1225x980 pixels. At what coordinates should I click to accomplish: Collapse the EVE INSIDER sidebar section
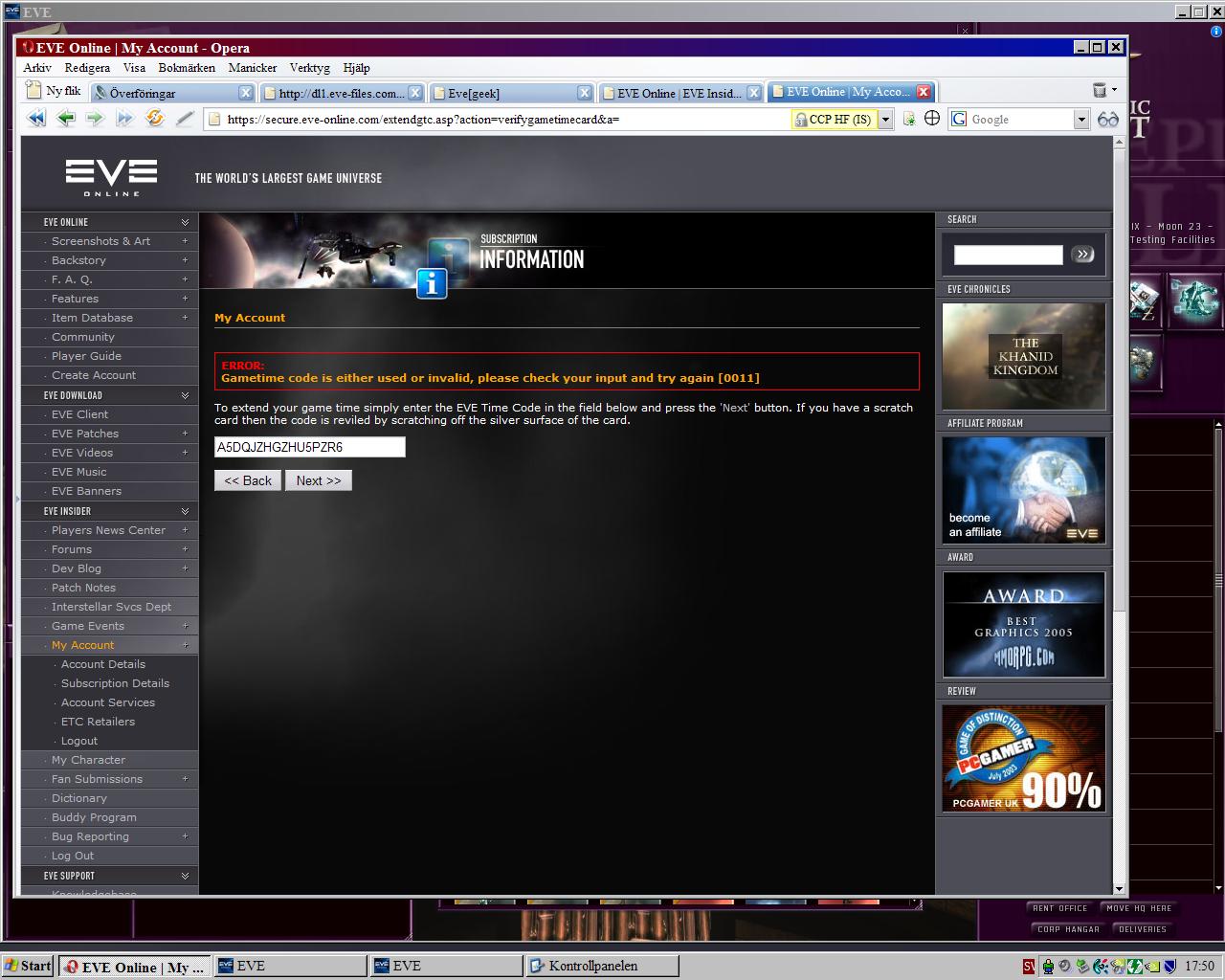point(185,511)
